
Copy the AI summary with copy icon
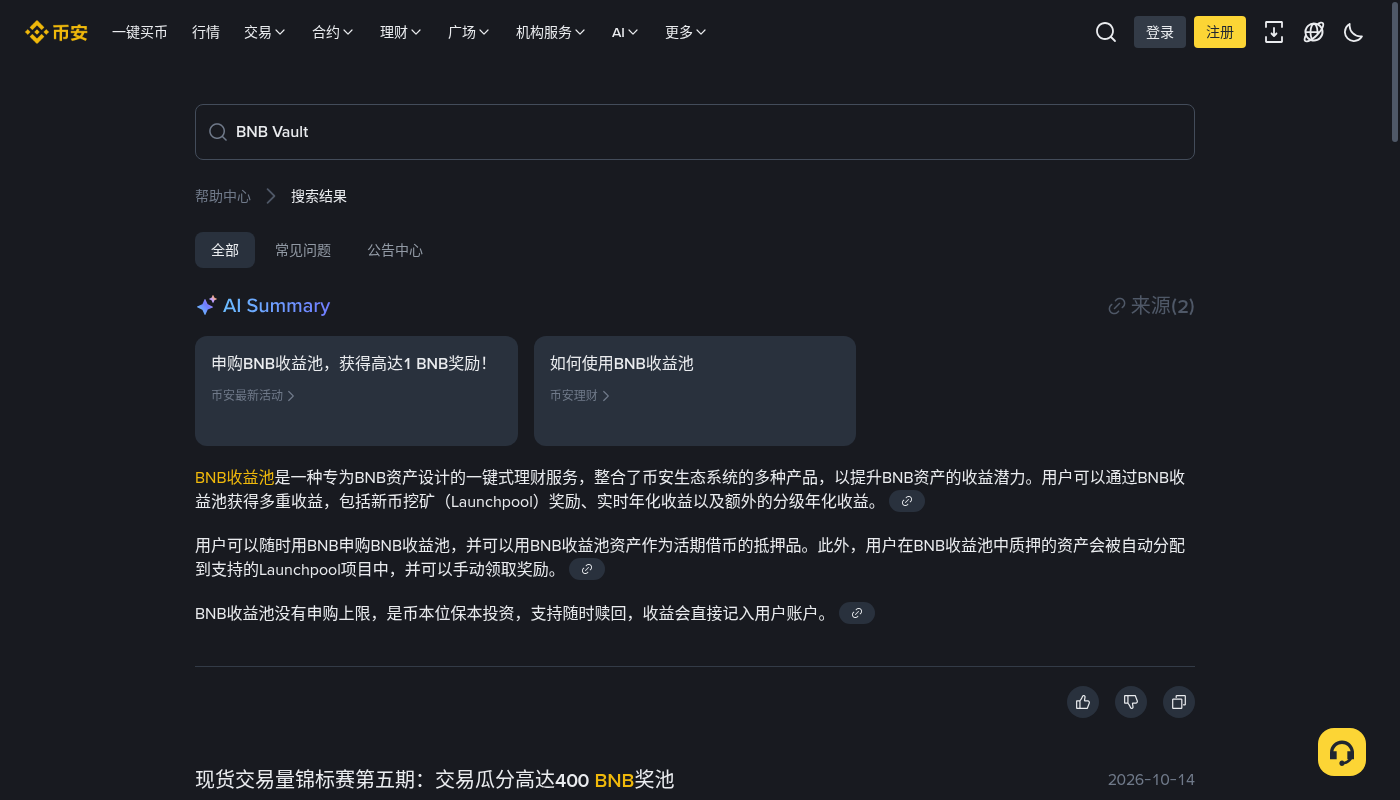click(x=1179, y=702)
